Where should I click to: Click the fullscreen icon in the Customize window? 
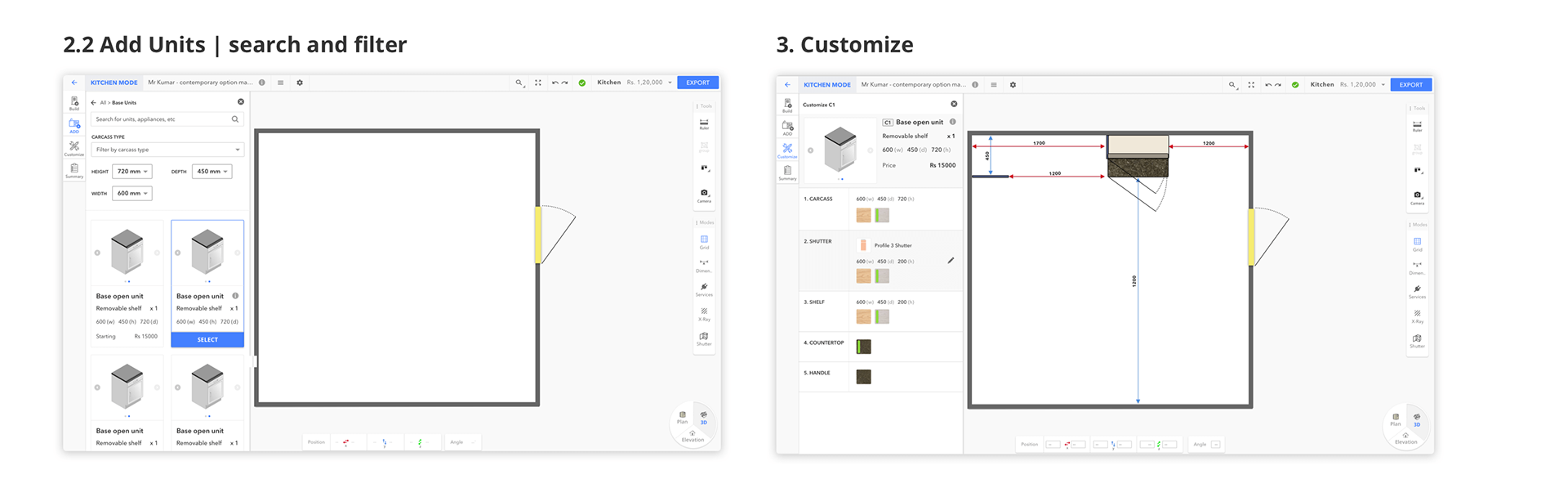[1251, 85]
